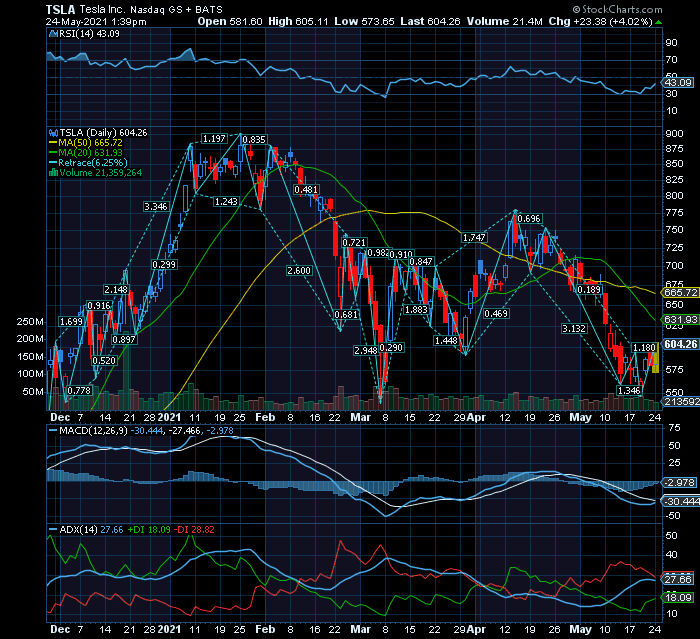700x639 pixels.
Task: Click the 3.346 retrace label
Action: pos(156,206)
